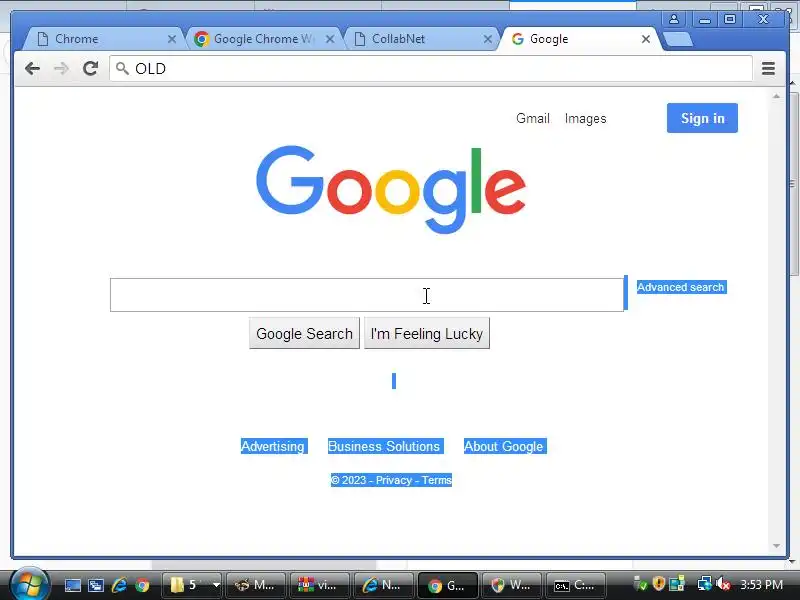Click the forward navigation arrow

[61, 68]
